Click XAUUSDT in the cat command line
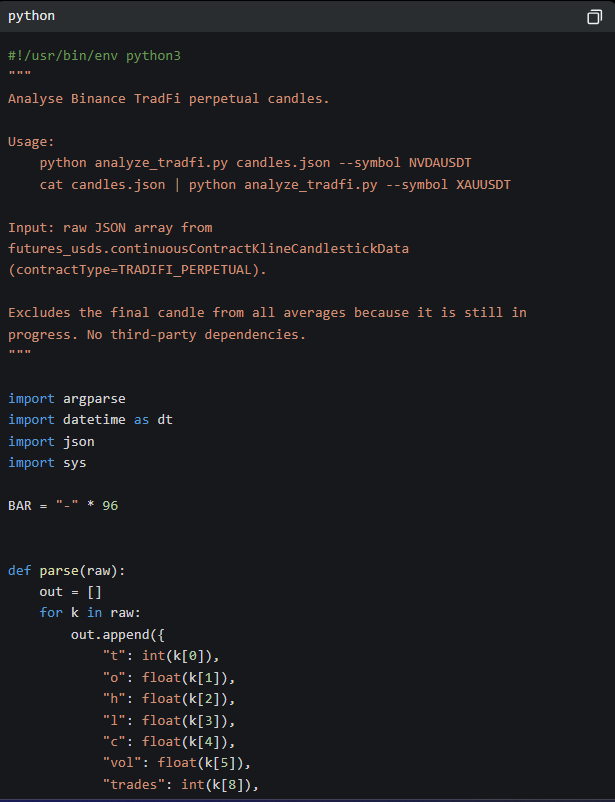This screenshot has height=802, width=615. (x=484, y=184)
